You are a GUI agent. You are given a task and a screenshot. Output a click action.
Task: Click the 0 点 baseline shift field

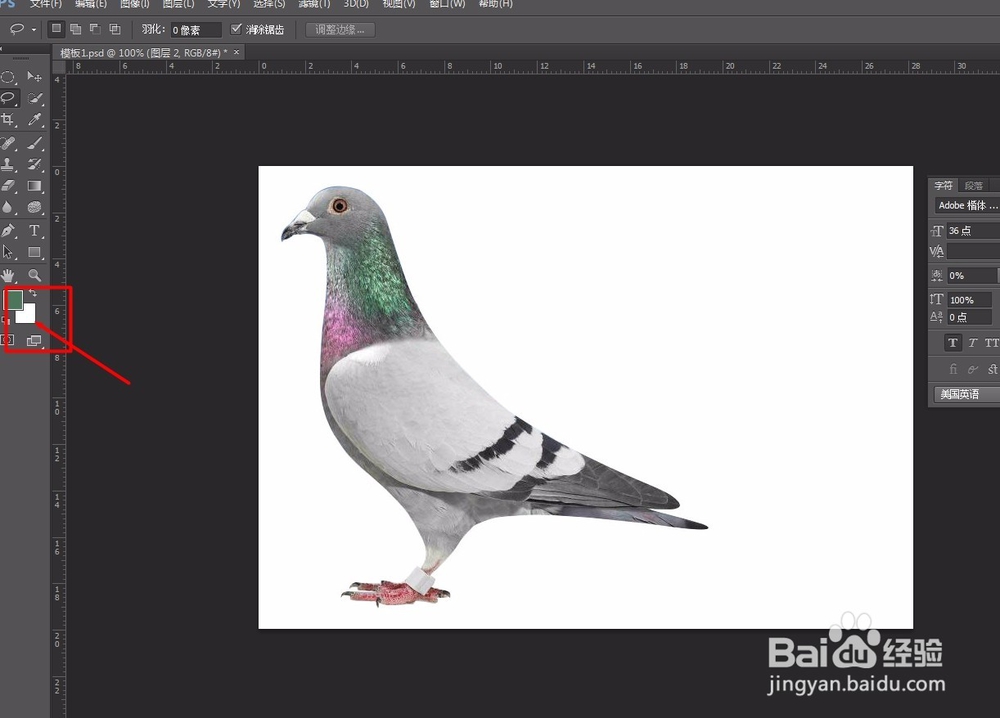(969, 317)
